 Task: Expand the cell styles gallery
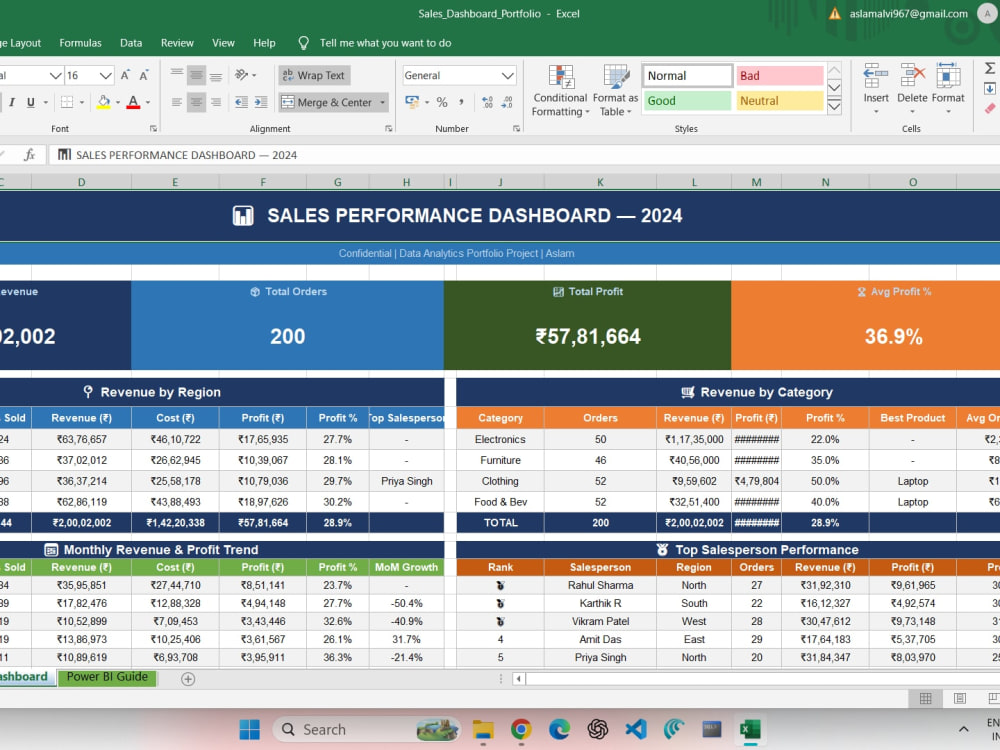point(834,107)
